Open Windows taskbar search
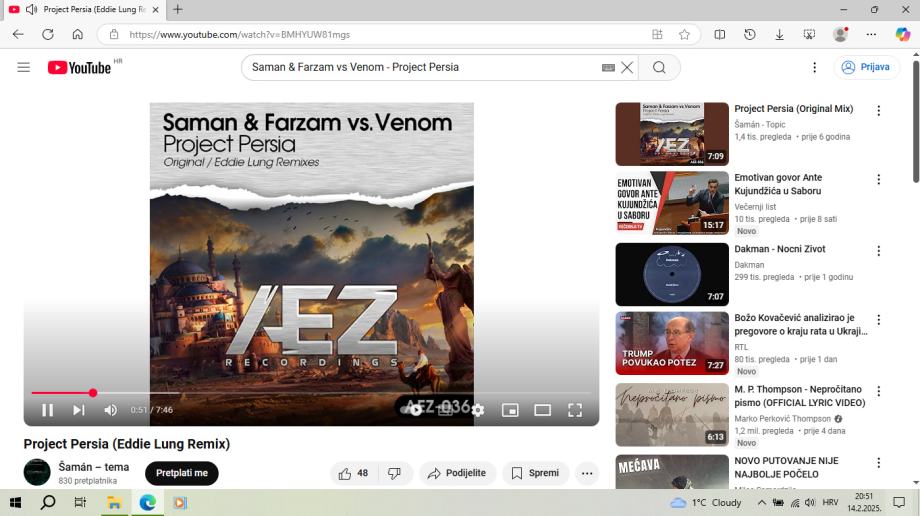The image size is (920, 516). (x=48, y=502)
